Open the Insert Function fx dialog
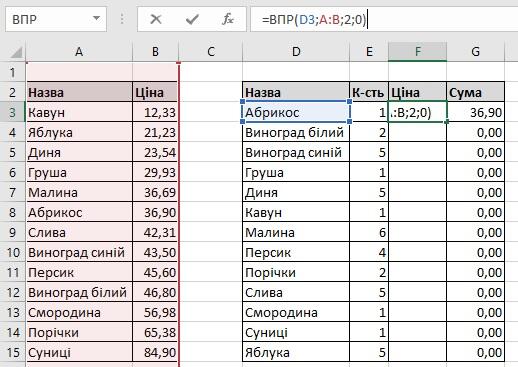518x367 pixels. [x=228, y=19]
